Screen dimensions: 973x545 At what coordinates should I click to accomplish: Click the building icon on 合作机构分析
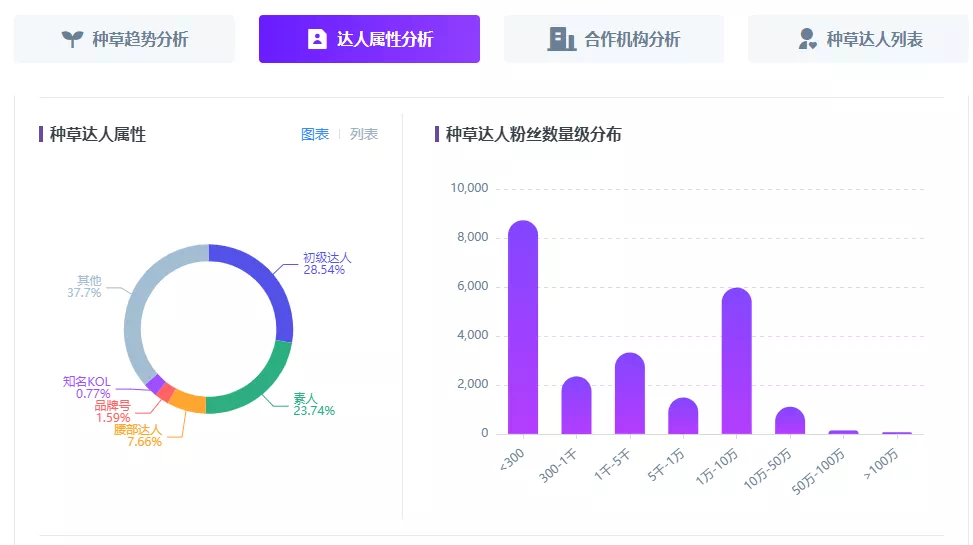(562, 39)
